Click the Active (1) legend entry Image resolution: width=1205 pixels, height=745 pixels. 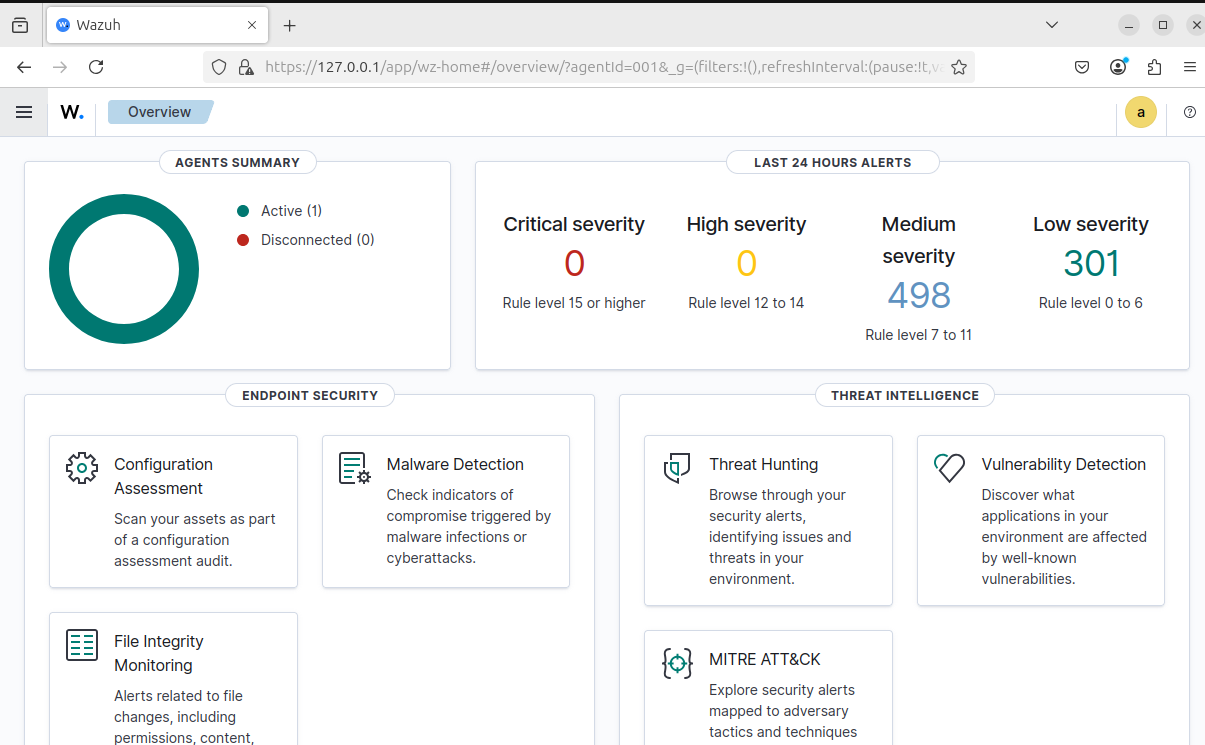click(280, 211)
